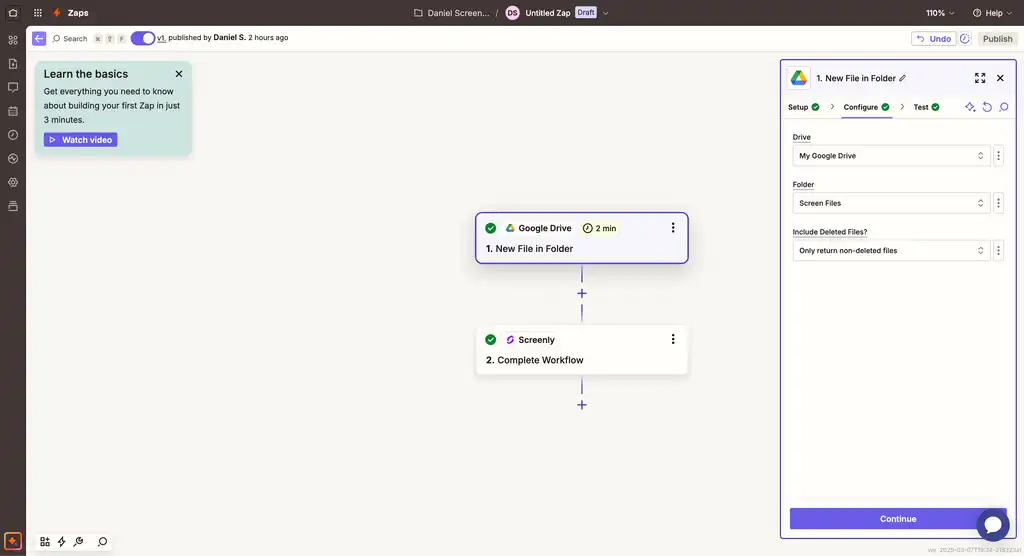The width and height of the screenshot is (1024, 556).
Task: Click the version history clock icon near Undo
Action: tap(965, 39)
